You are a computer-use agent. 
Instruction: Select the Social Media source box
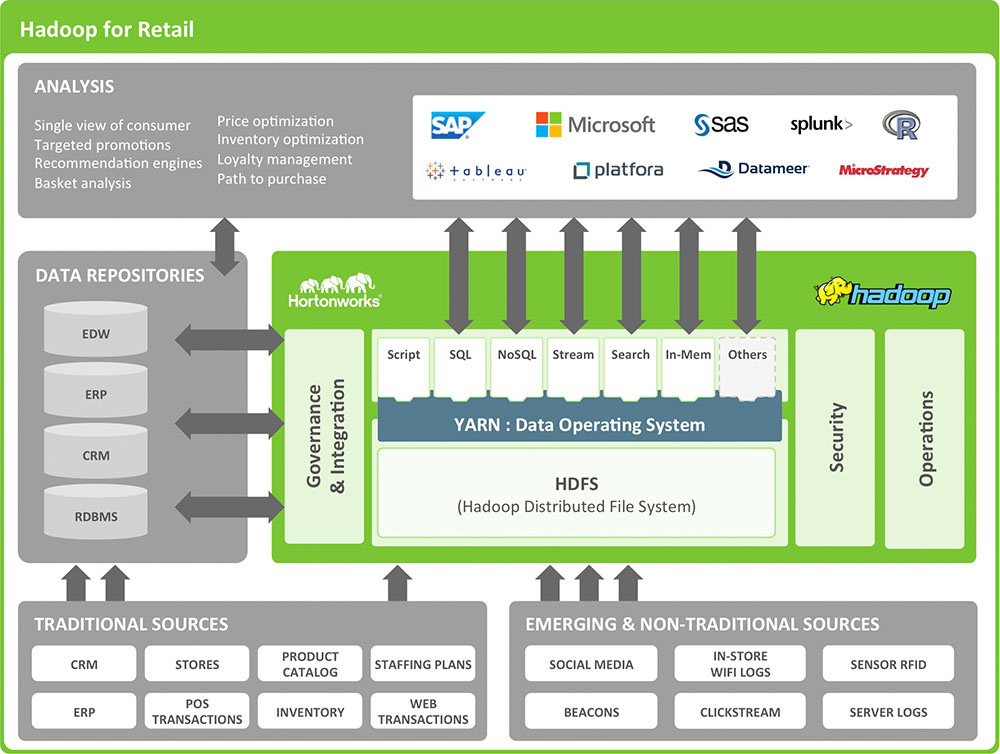(592, 664)
